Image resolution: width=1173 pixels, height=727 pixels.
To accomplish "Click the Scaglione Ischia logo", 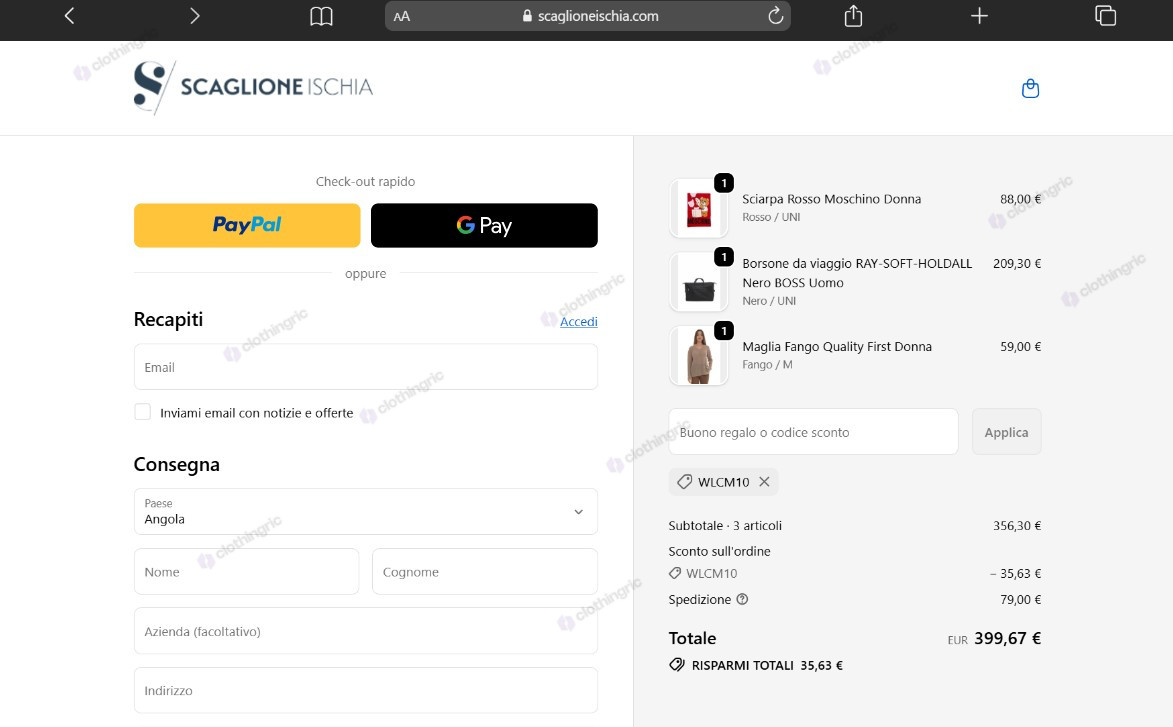I will [x=253, y=88].
